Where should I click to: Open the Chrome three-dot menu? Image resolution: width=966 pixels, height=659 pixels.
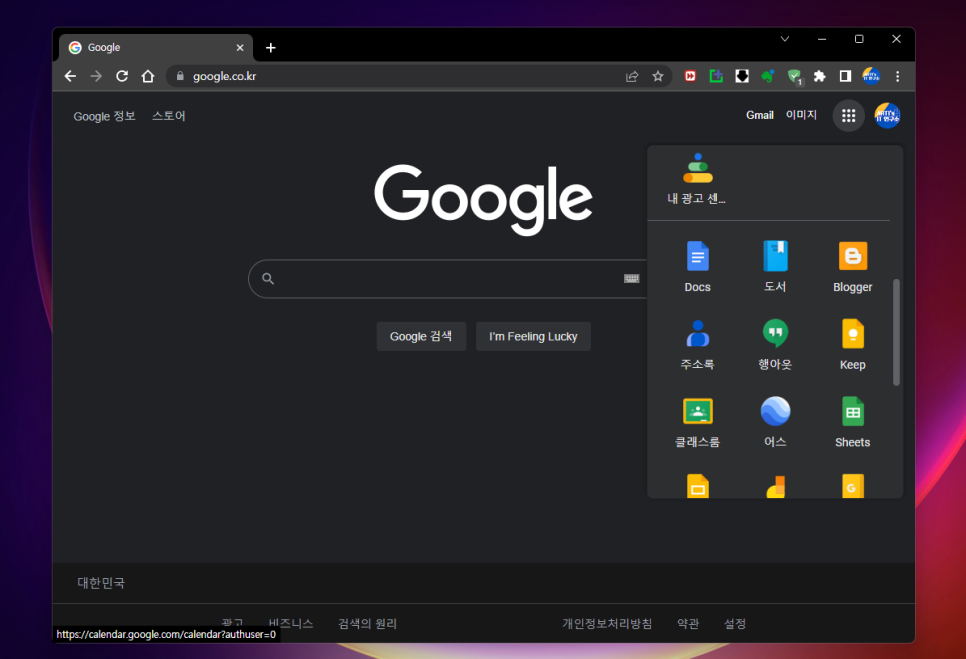coord(898,76)
